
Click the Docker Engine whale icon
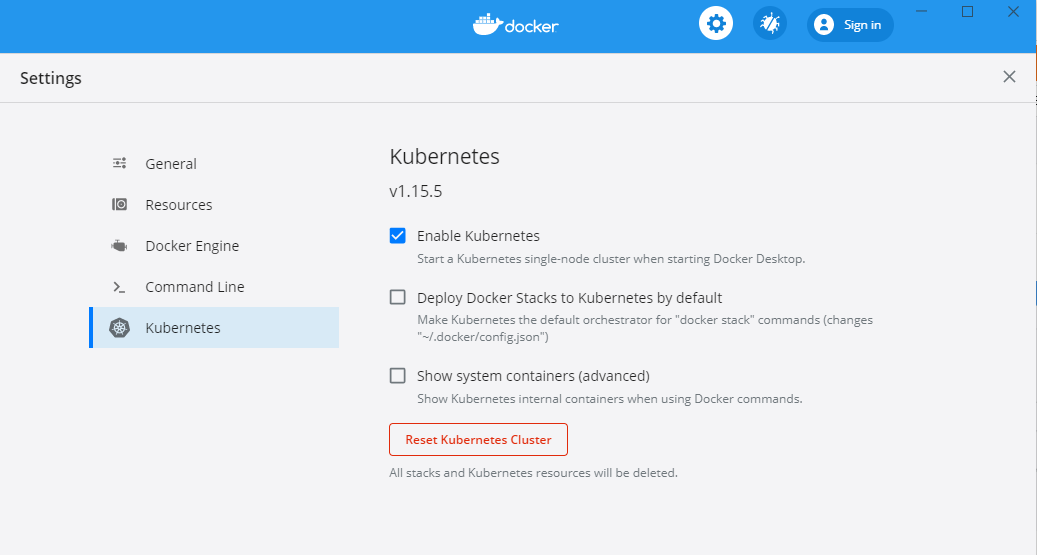[x=120, y=246]
